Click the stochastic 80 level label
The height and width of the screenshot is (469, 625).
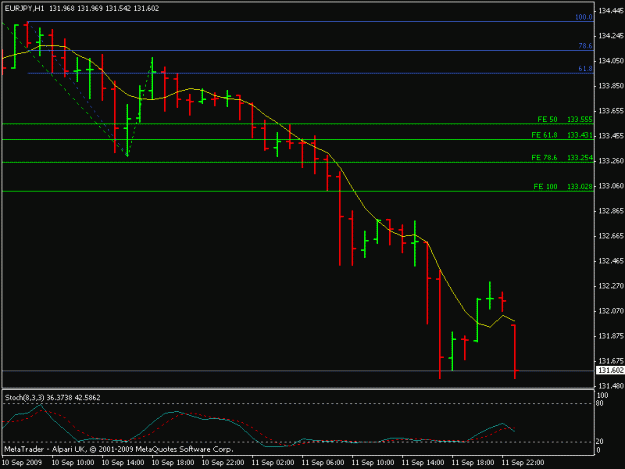tap(599, 403)
